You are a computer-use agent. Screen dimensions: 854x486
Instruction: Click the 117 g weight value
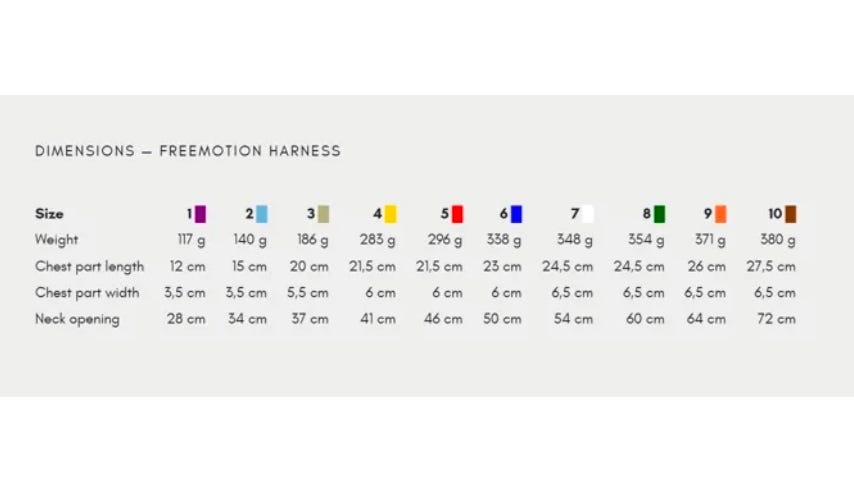coord(192,240)
